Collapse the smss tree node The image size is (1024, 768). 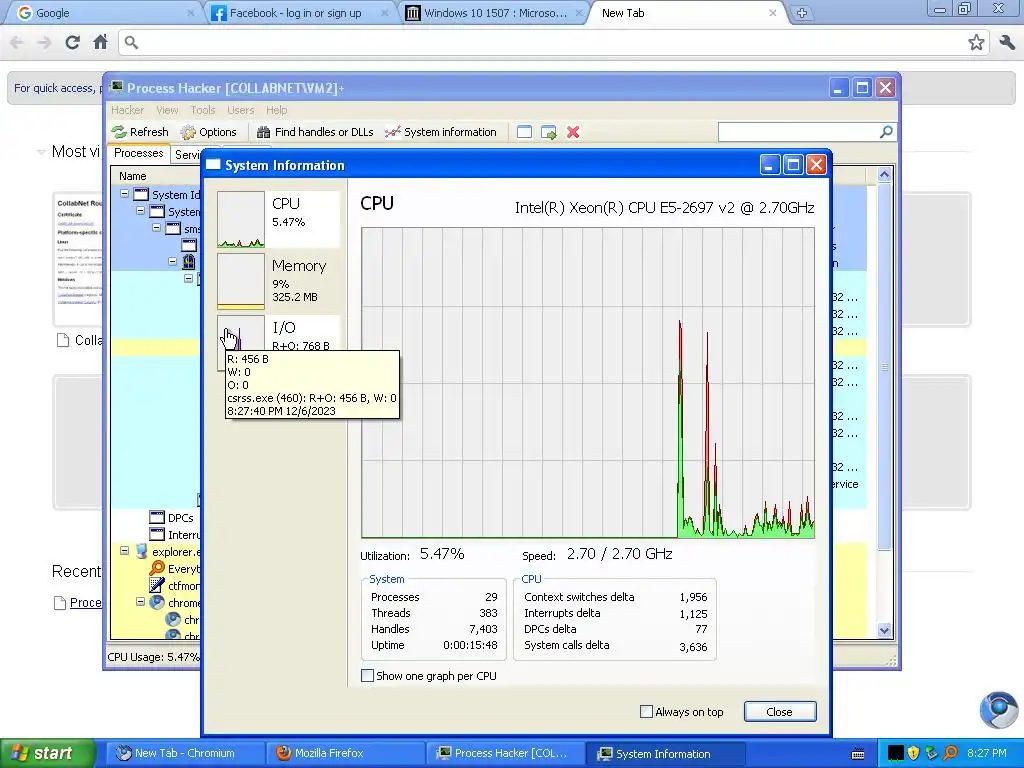pos(156,228)
